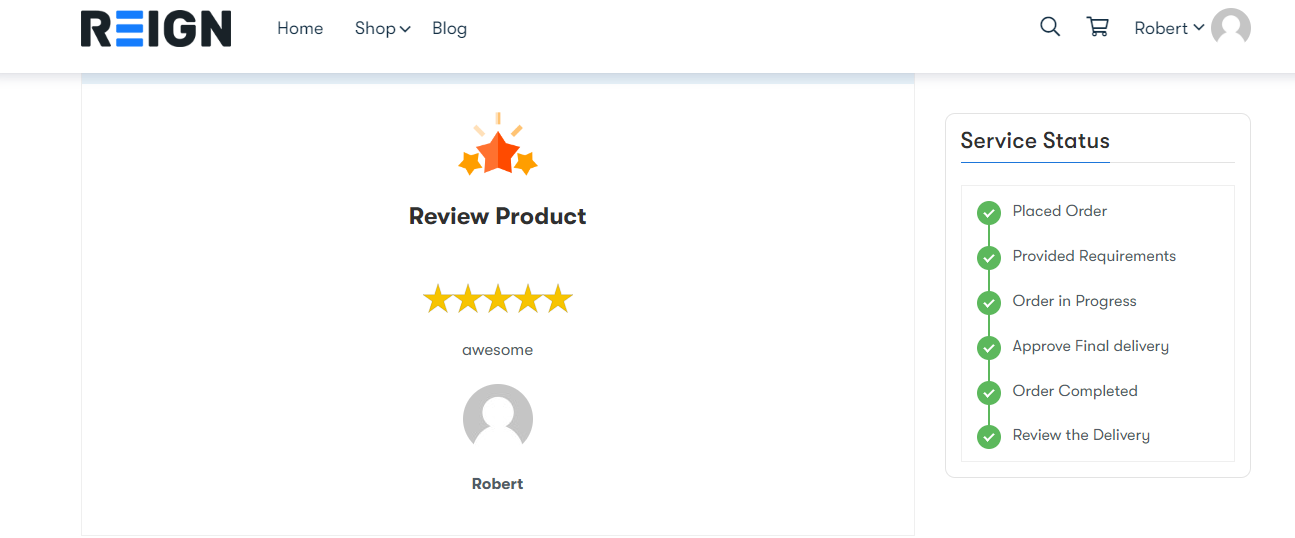Viewport: 1295px width, 538px height.
Task: Open the shopping cart icon
Action: click(x=1097, y=27)
